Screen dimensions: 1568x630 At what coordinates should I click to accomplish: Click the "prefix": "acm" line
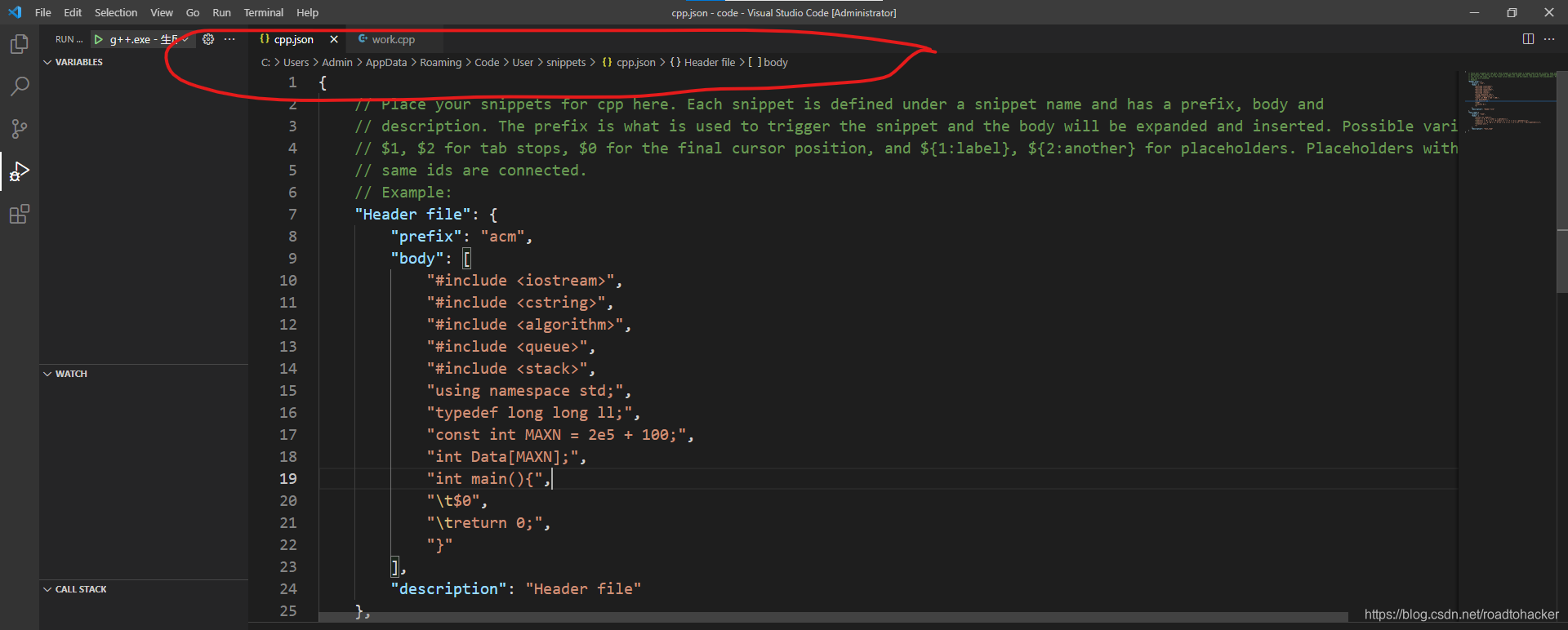pyautogui.click(x=461, y=237)
